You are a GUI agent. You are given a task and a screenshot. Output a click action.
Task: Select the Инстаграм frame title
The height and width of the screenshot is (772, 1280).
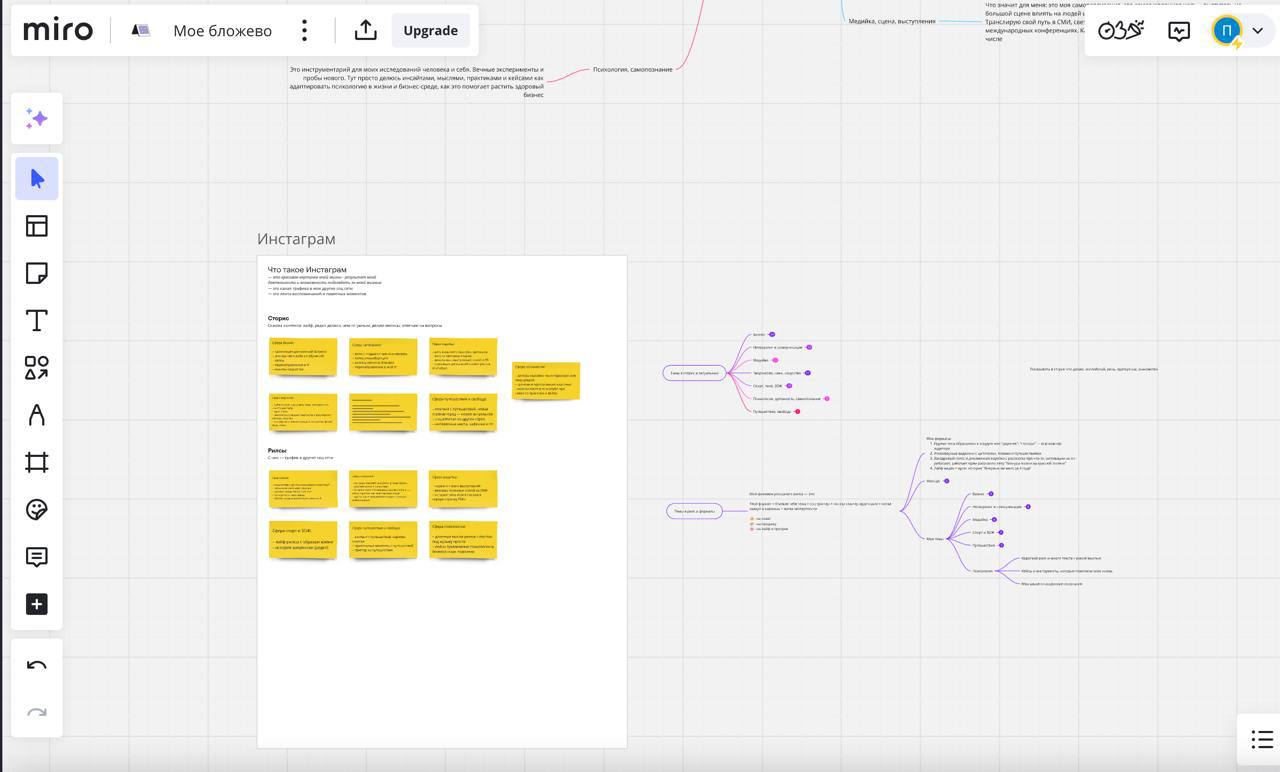click(296, 239)
